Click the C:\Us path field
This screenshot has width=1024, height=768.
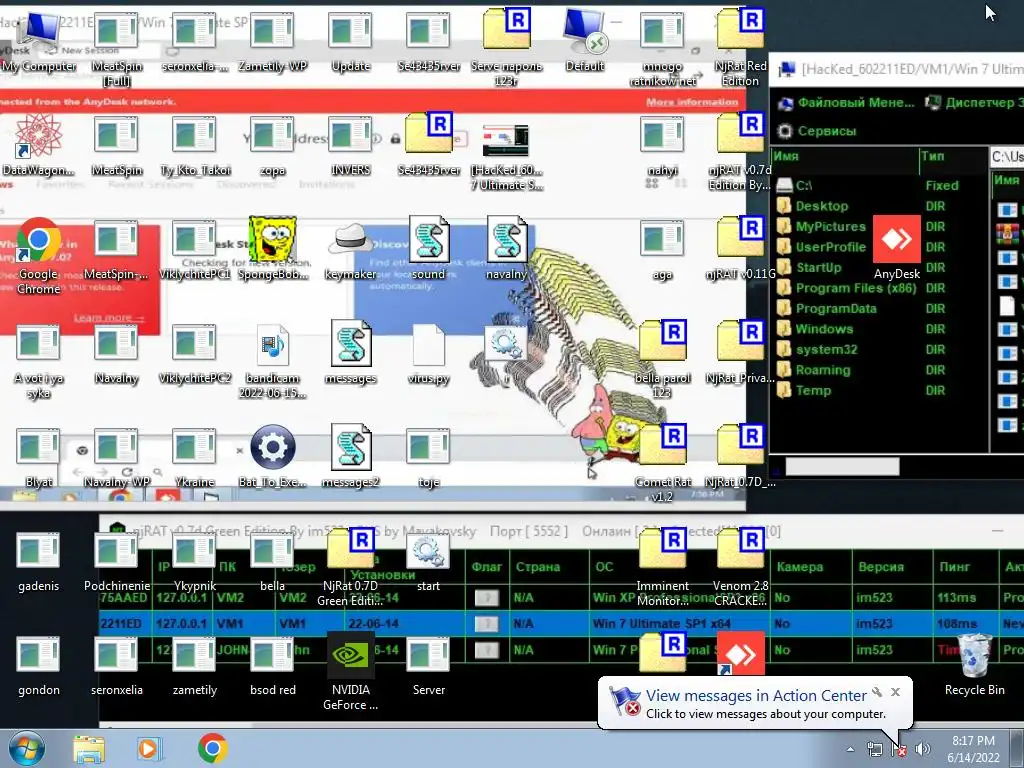click(x=1006, y=157)
